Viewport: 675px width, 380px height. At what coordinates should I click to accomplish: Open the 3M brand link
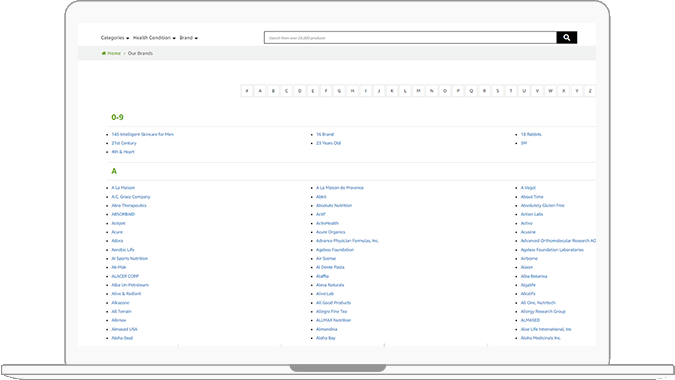[524, 143]
